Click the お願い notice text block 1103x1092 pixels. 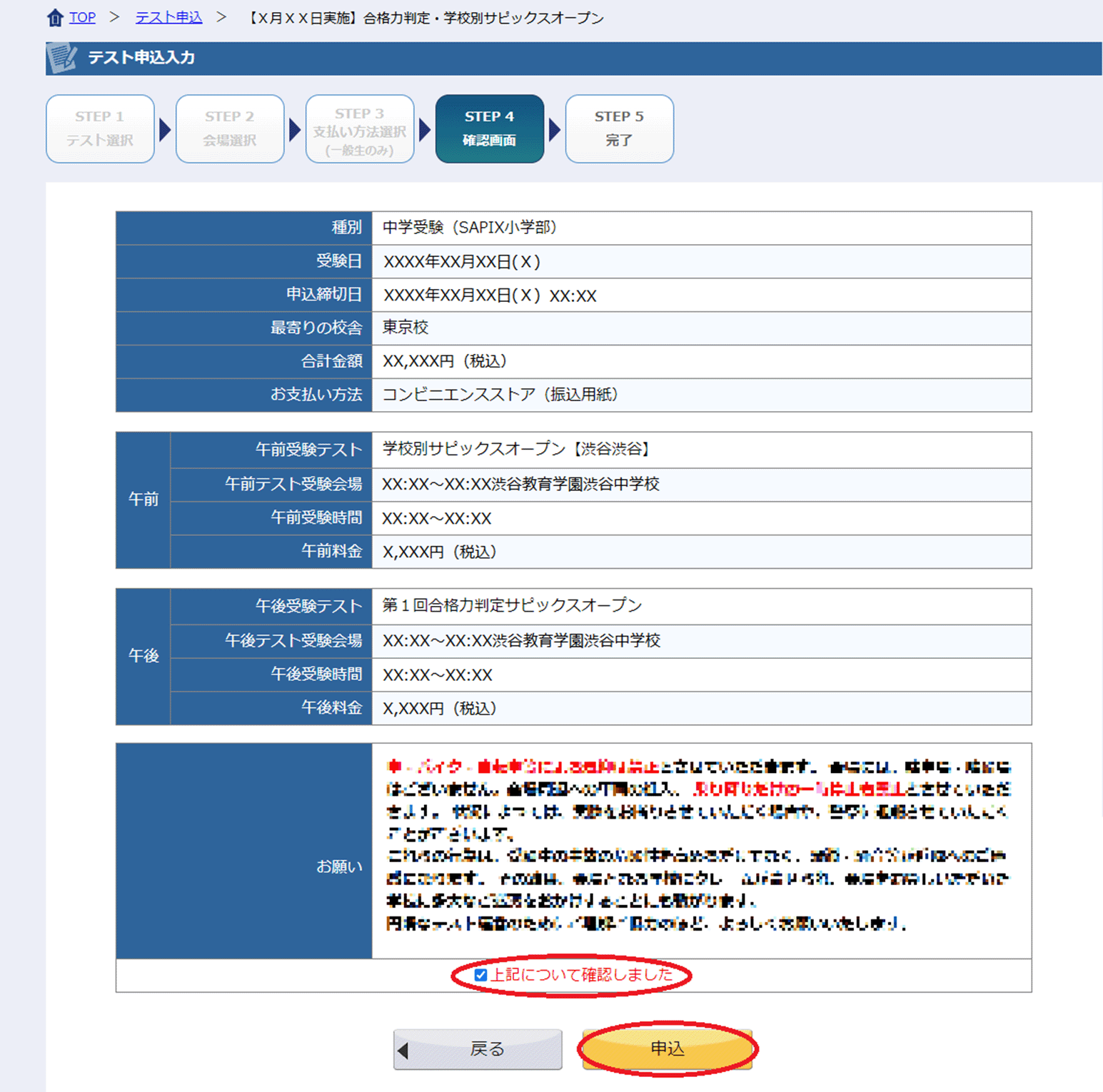700,846
